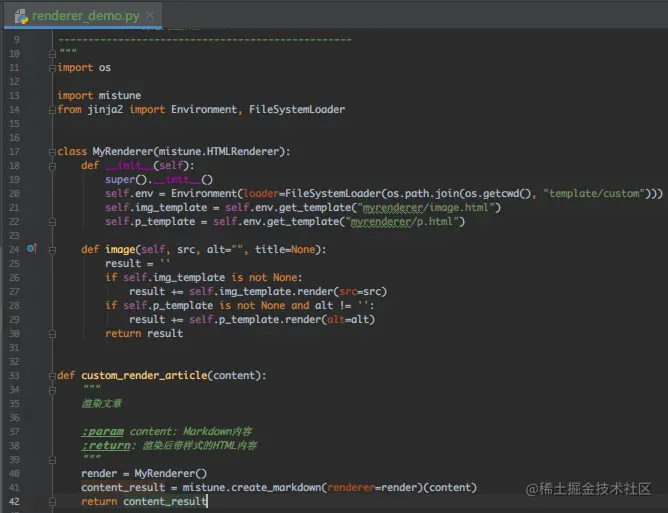This screenshot has width=668, height=513.
Task: Click 'render(alt=alt)' call on line 29
Action: tap(330, 319)
